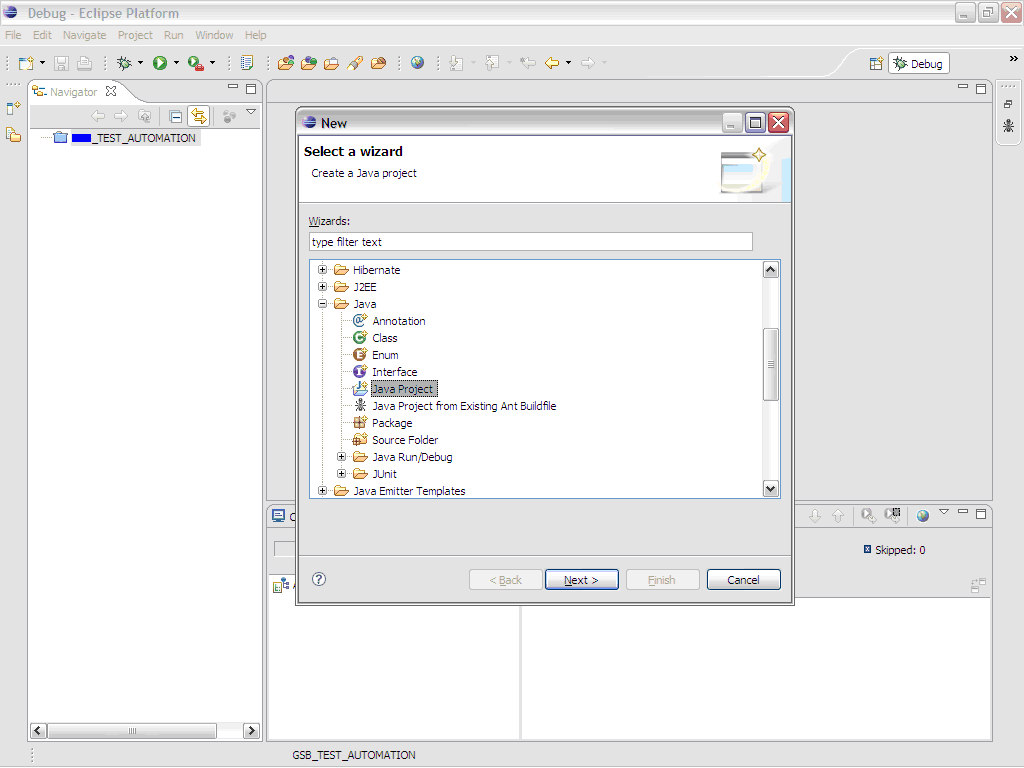Click the bug icon on right trim bar

click(x=1008, y=126)
